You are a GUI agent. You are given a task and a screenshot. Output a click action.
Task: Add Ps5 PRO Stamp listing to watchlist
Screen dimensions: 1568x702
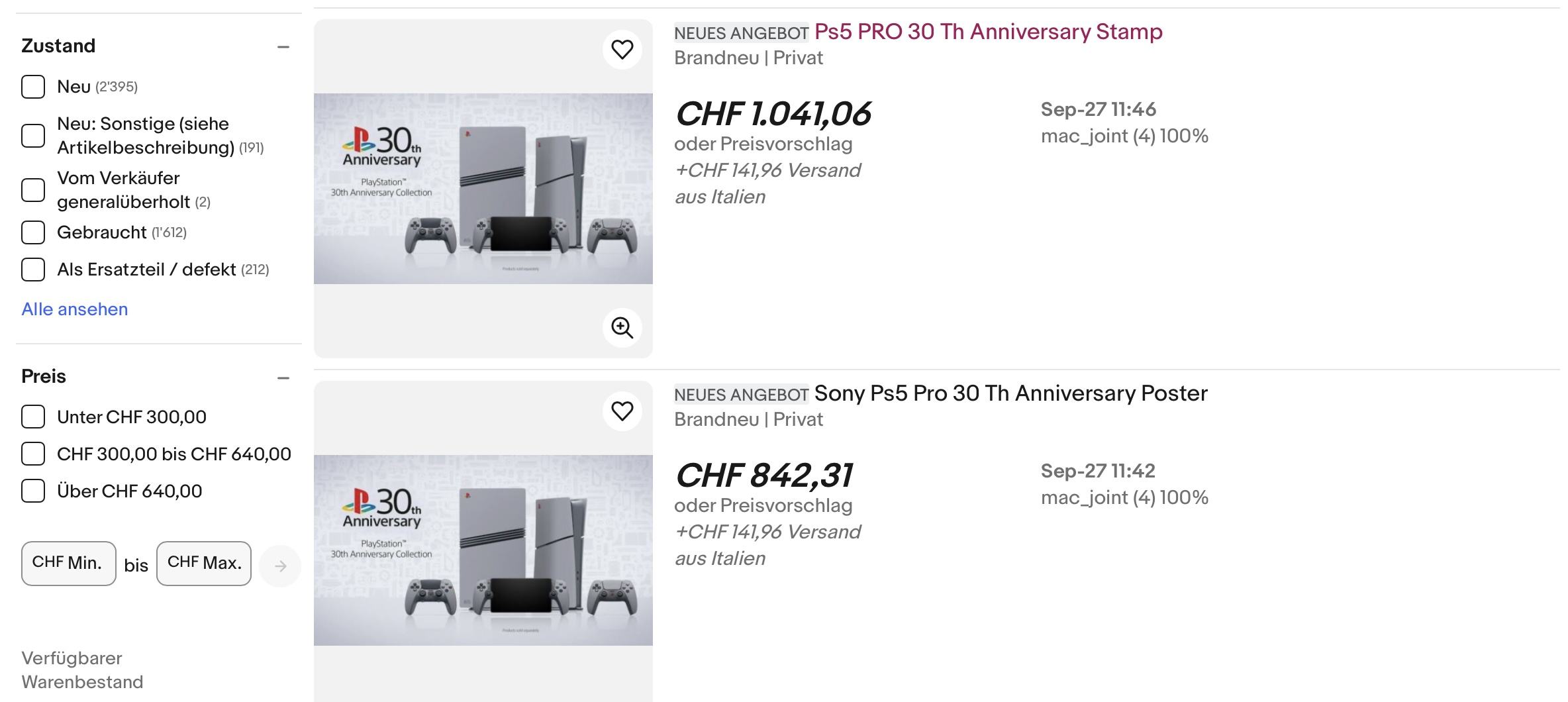pyautogui.click(x=622, y=50)
